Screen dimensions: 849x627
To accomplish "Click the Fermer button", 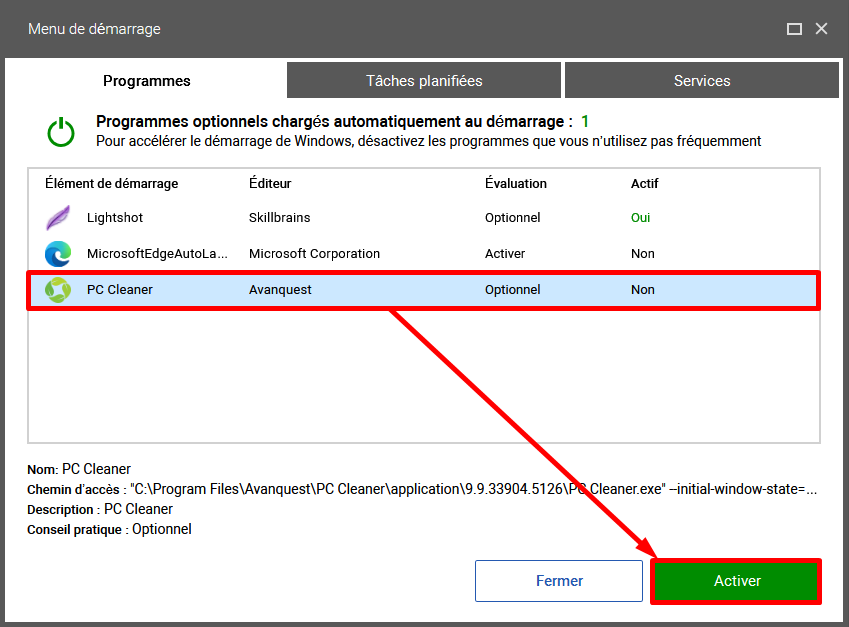I will [x=559, y=581].
